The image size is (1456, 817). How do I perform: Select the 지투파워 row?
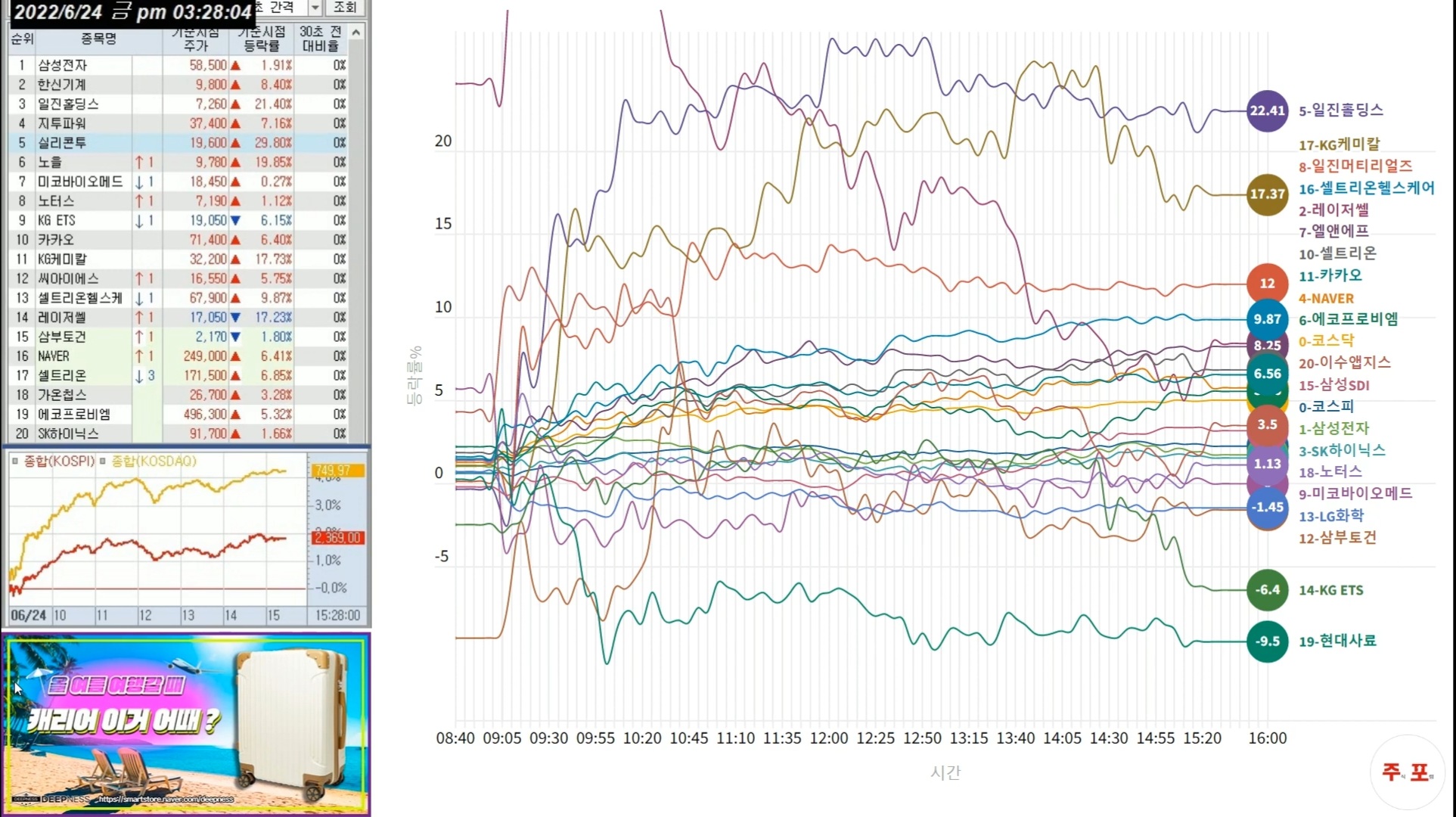pos(179,123)
